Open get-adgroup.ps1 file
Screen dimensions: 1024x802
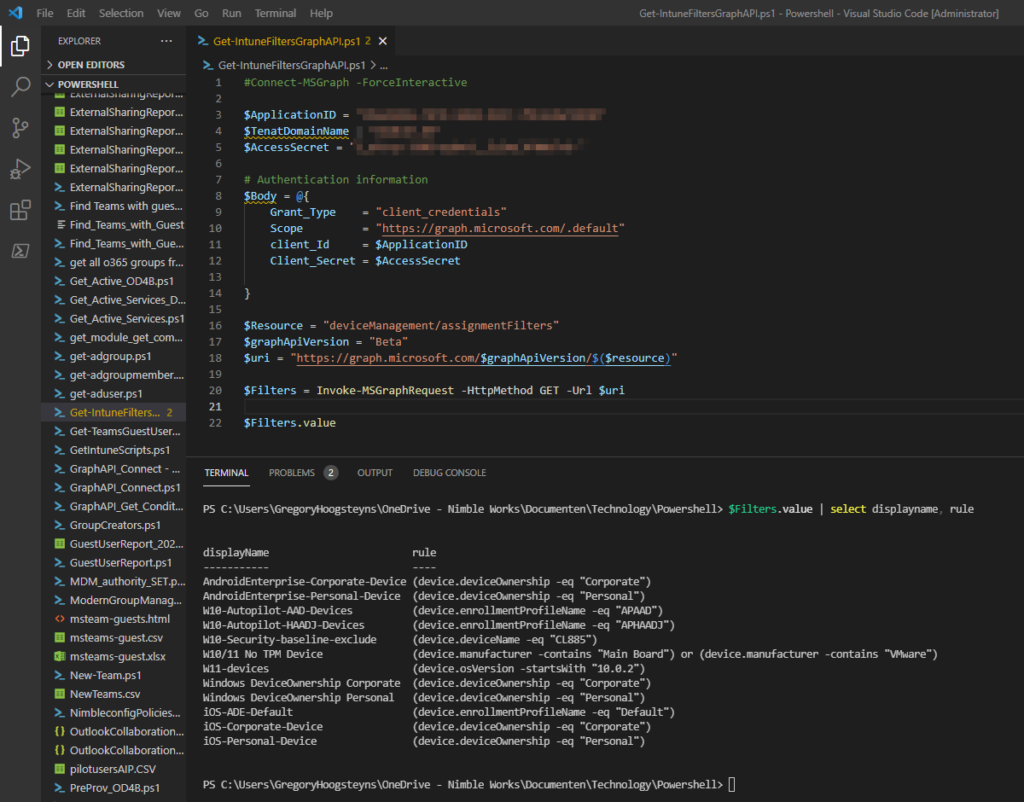coord(114,356)
